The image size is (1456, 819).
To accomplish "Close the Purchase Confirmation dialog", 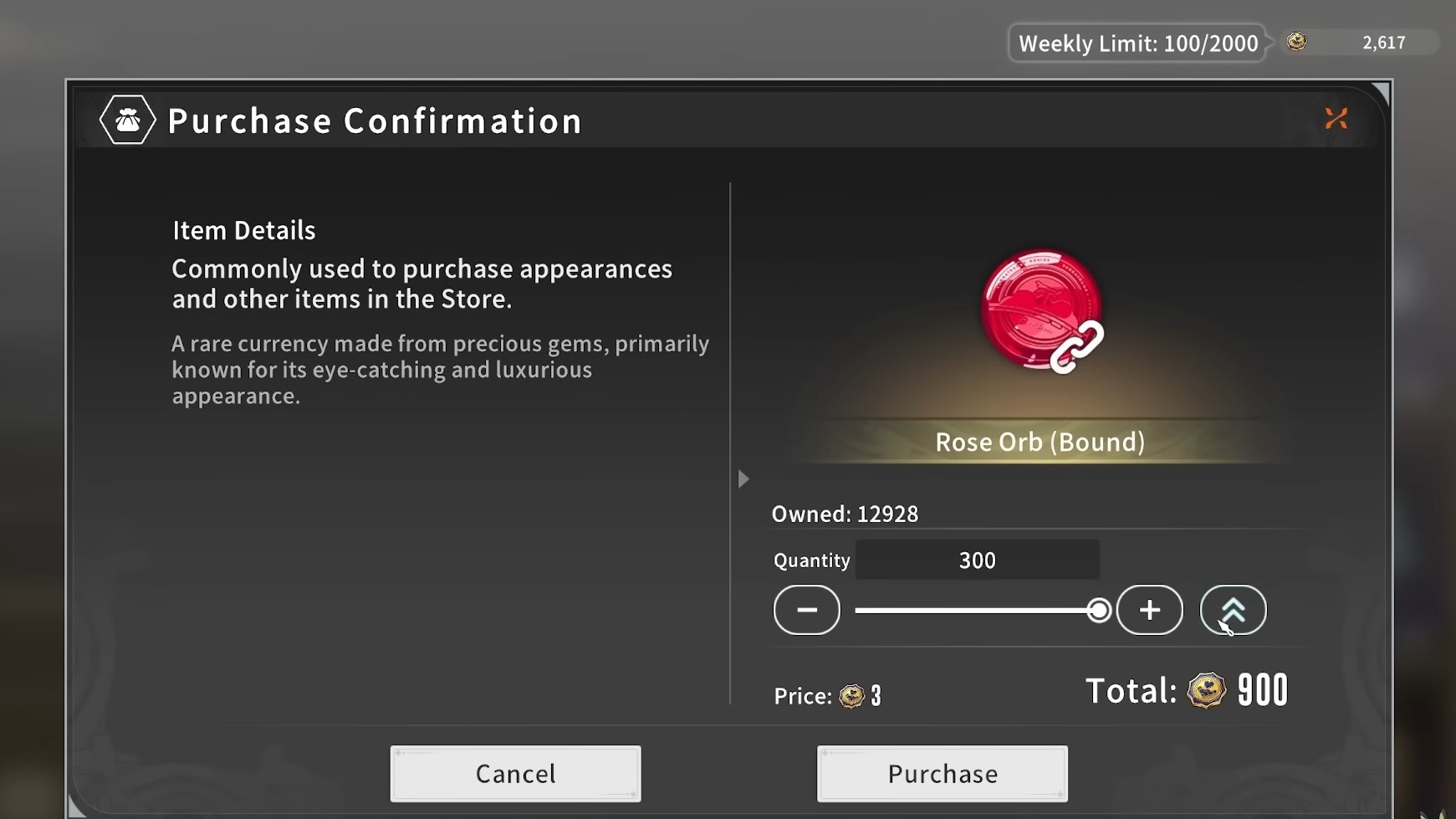I will 1336,119.
